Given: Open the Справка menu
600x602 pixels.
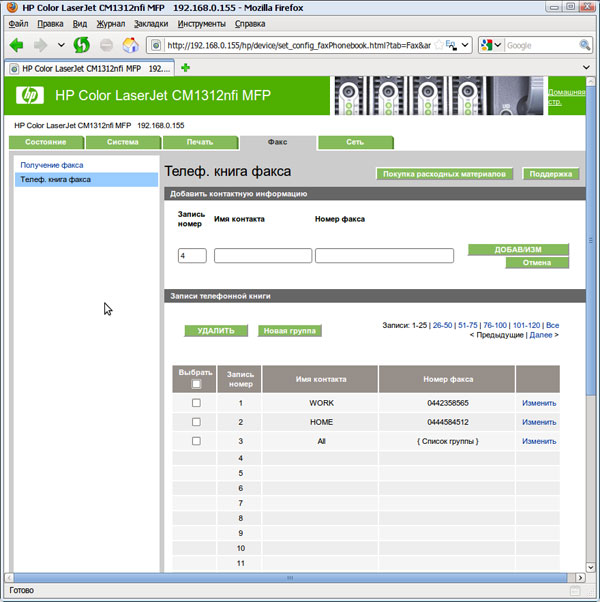Looking at the screenshot, I should click(x=250, y=24).
